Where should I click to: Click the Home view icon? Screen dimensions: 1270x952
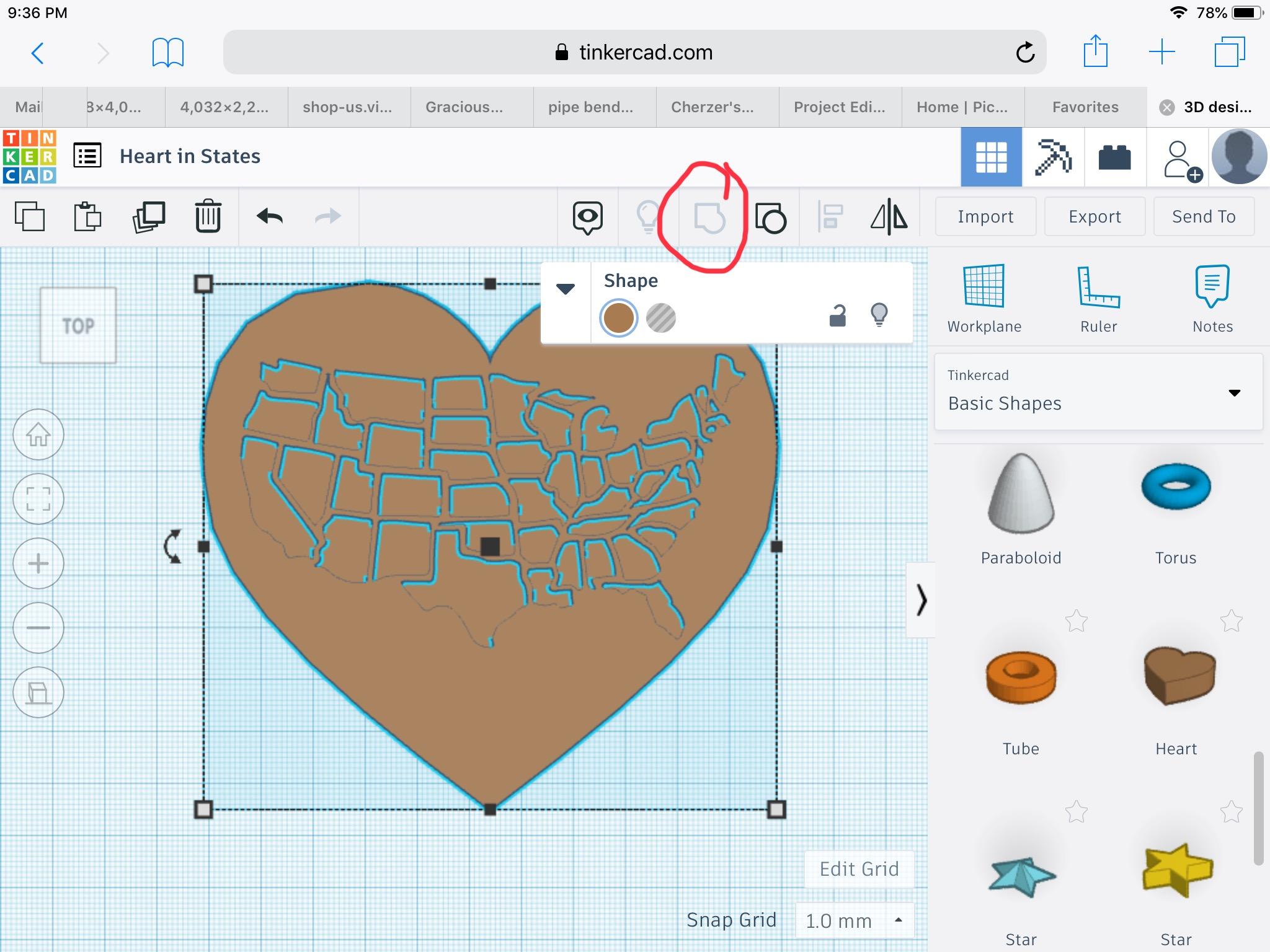click(38, 435)
